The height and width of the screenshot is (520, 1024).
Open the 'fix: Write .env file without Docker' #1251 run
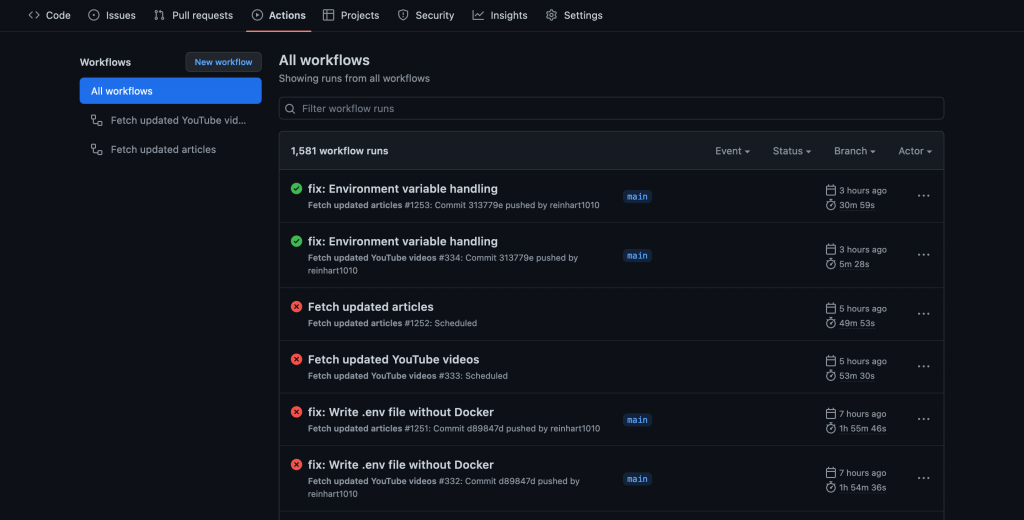pyautogui.click(x=400, y=412)
